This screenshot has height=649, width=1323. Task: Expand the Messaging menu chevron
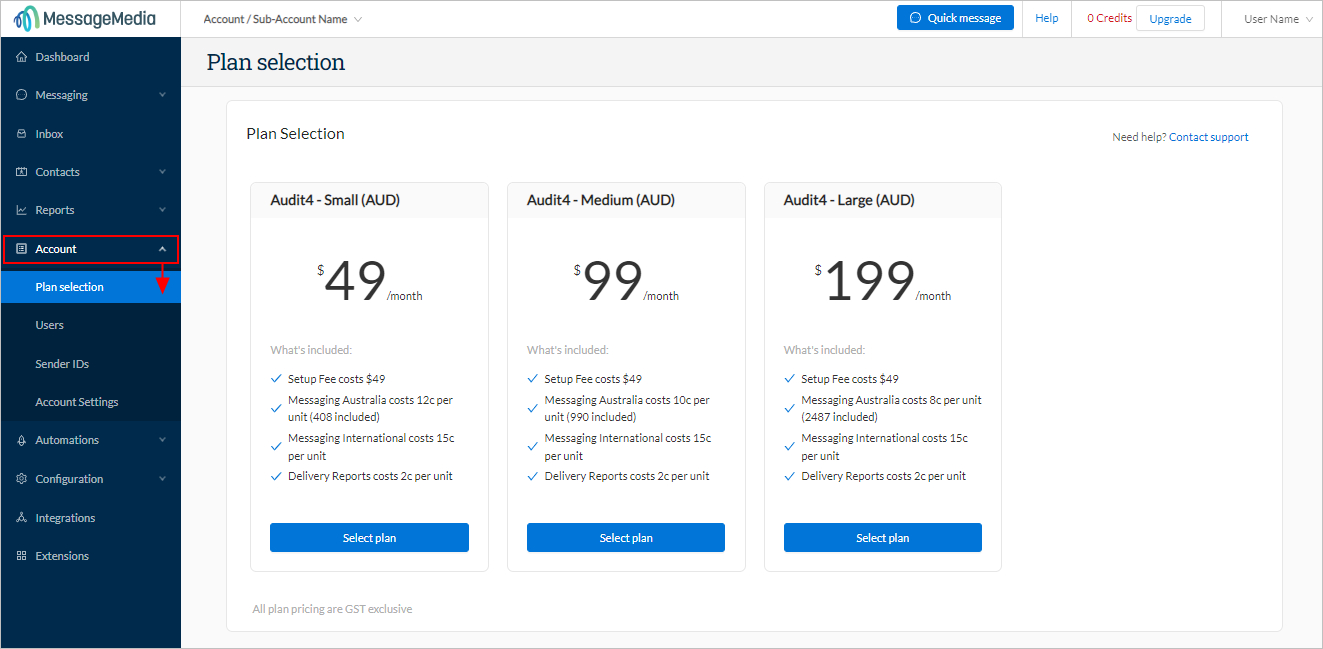click(162, 95)
